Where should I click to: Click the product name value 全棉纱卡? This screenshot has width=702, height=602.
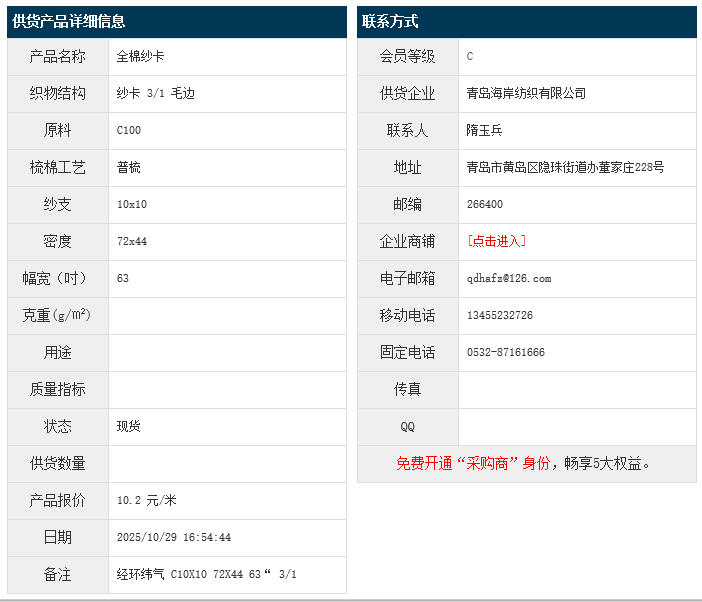point(141,56)
